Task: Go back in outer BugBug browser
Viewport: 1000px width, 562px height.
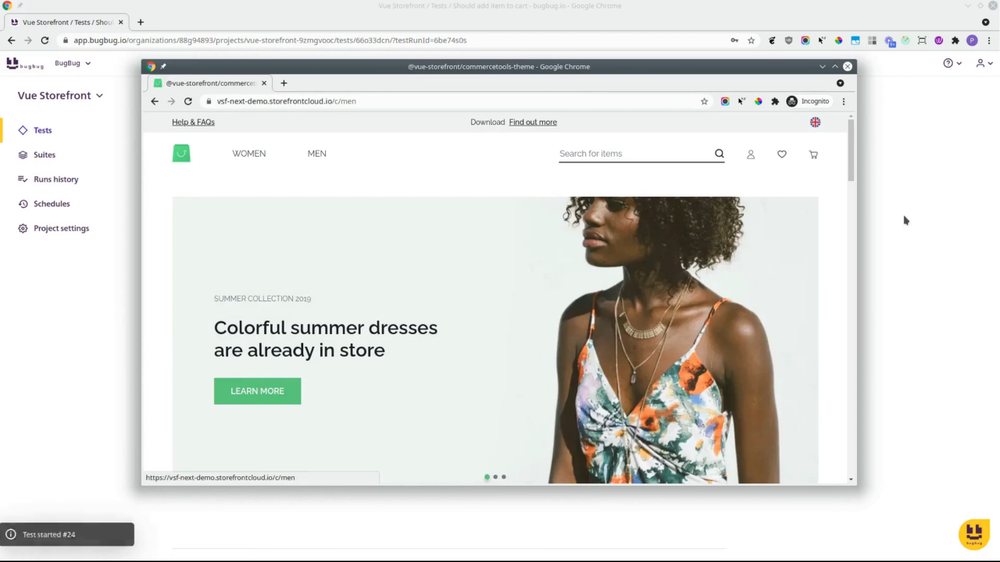Action: (x=11, y=40)
